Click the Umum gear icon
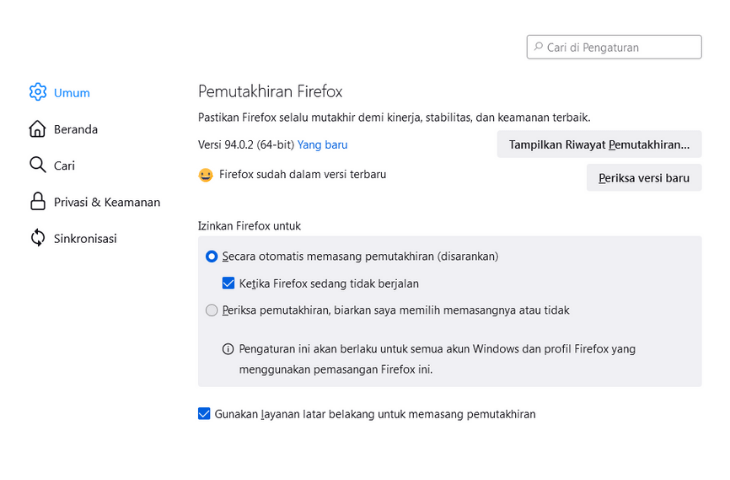 38,92
